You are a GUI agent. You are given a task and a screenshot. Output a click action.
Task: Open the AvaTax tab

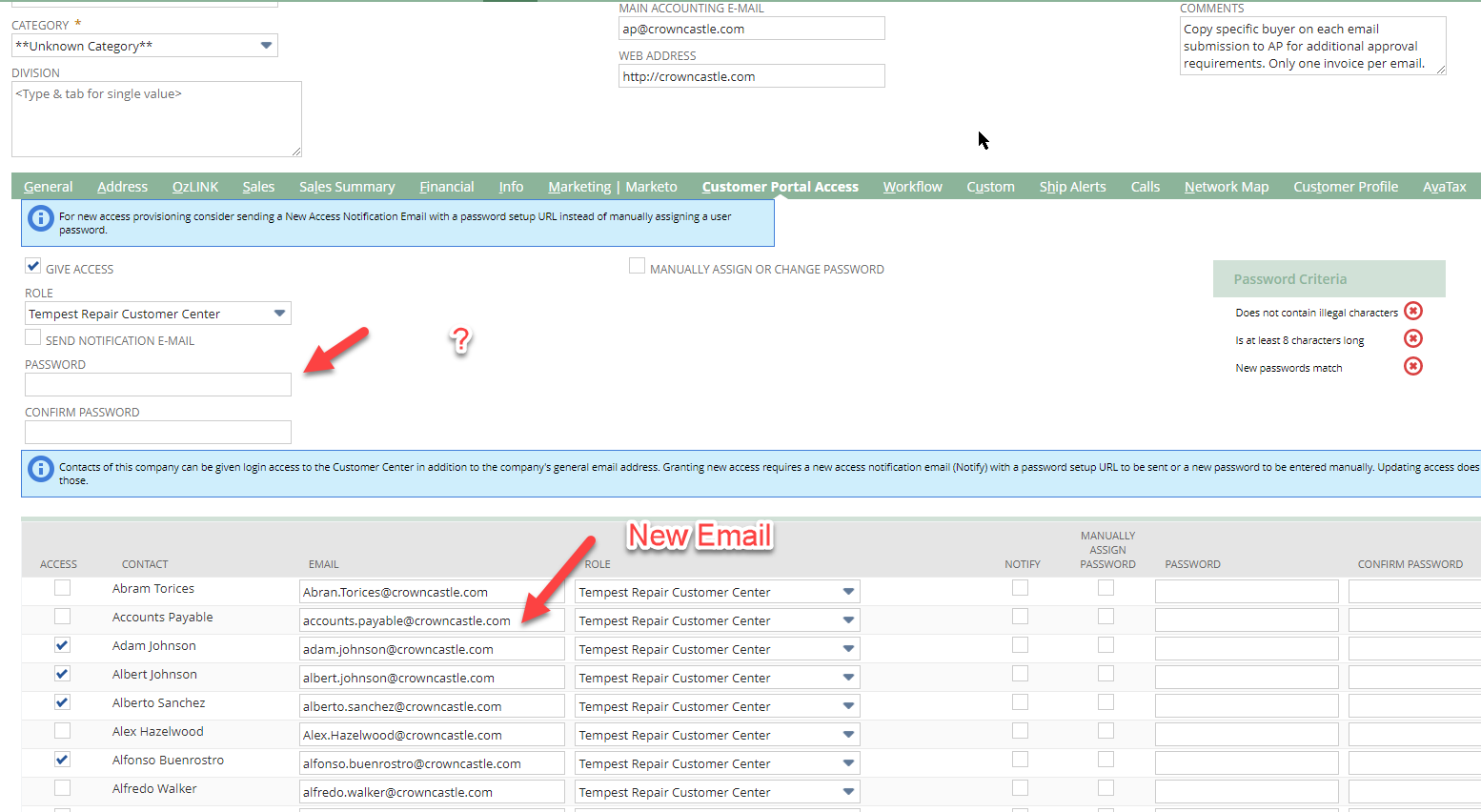pyautogui.click(x=1445, y=187)
